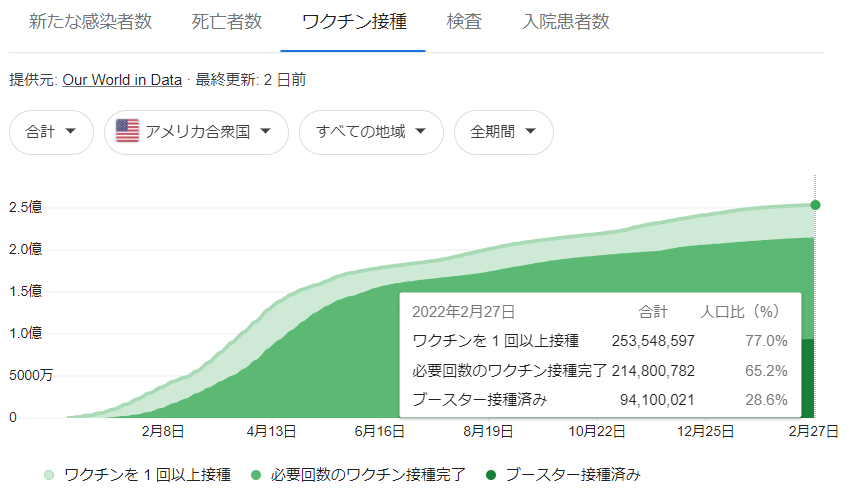
Task: Click the 合計 column header in the tooltip
Action: click(653, 312)
